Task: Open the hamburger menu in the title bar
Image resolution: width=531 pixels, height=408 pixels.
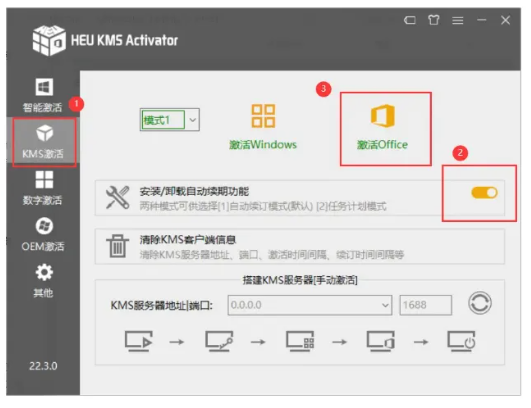Action: point(458,20)
